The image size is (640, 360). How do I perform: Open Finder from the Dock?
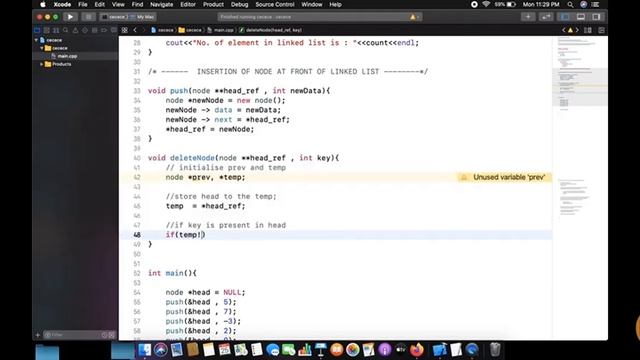tap(144, 350)
